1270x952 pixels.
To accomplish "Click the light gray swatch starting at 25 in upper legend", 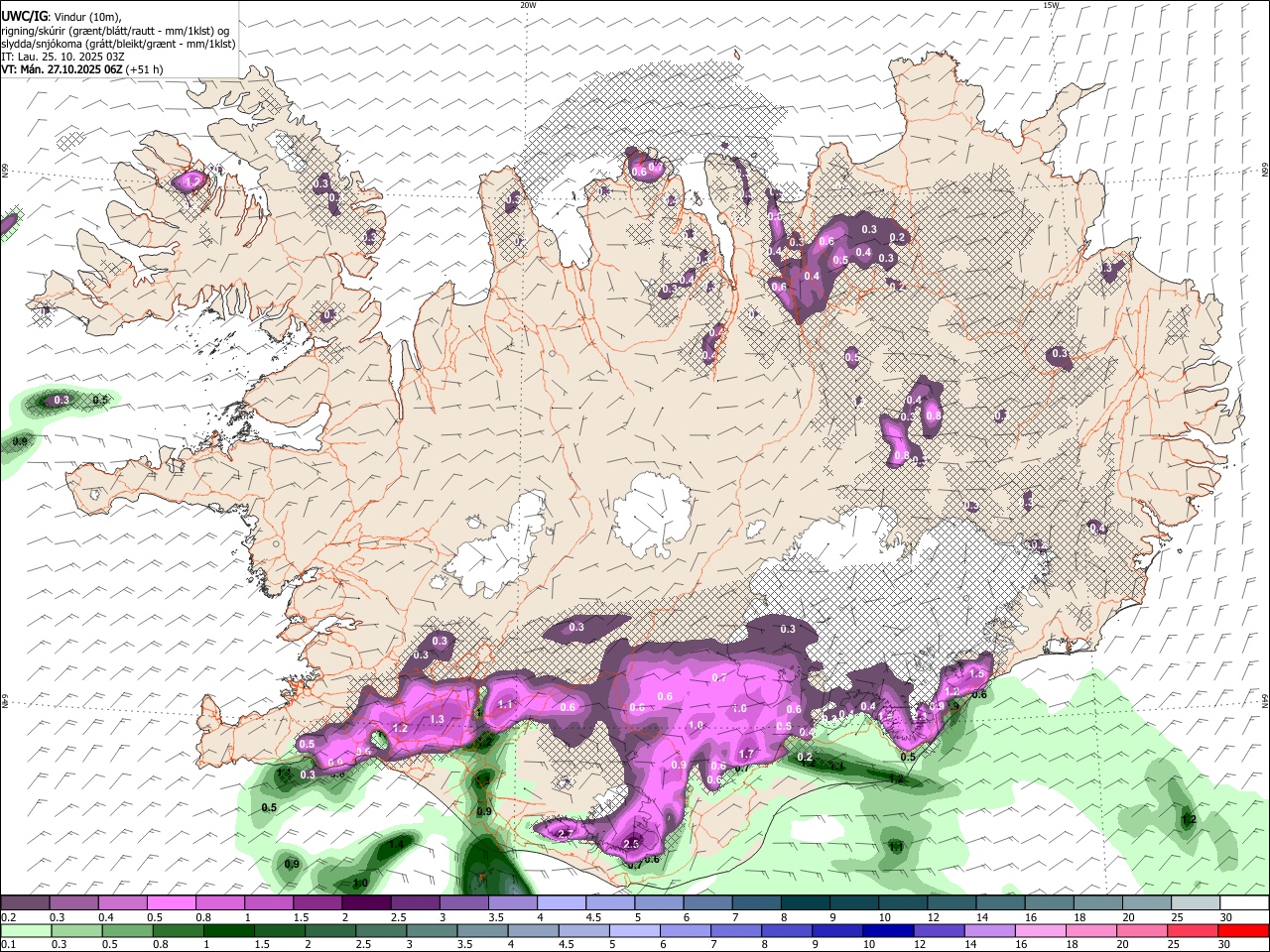I will tap(1196, 903).
